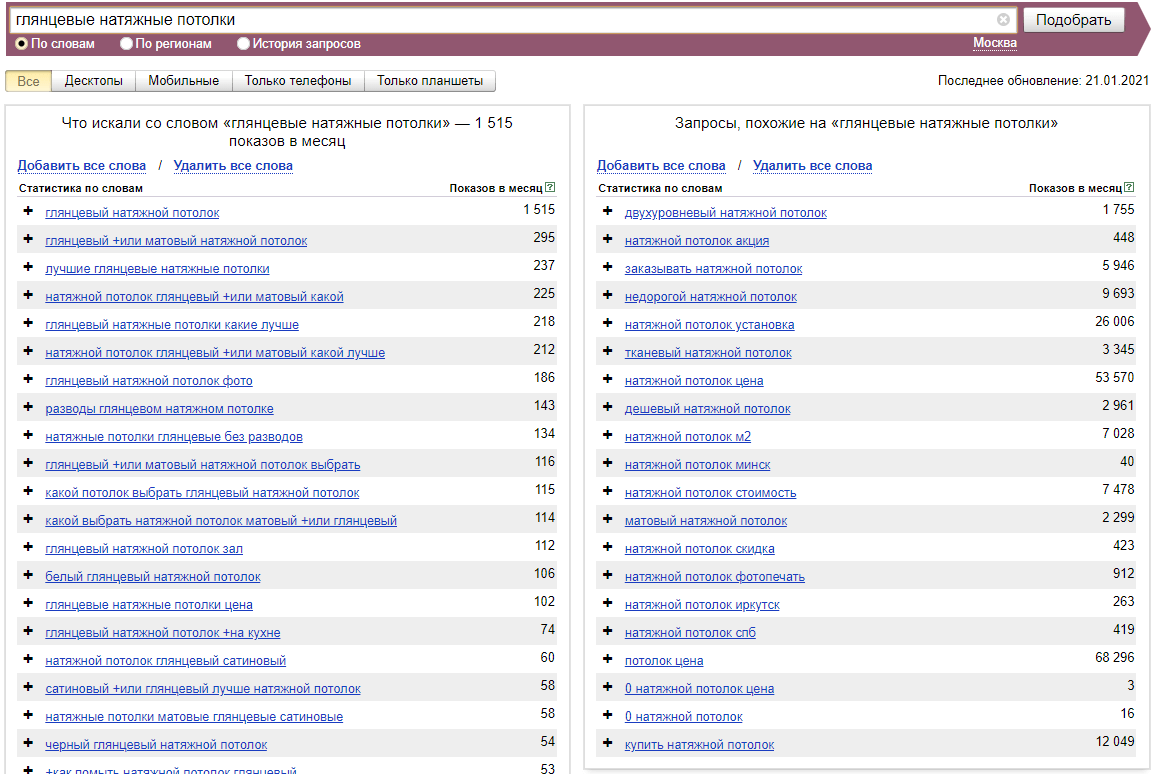Open 'дешевый натяжной потолок' link

point(708,409)
